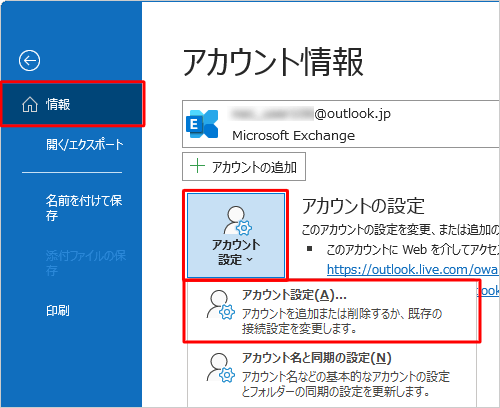
Task: Click the アカウントを追加または削除するか description text
Action: [342, 321]
